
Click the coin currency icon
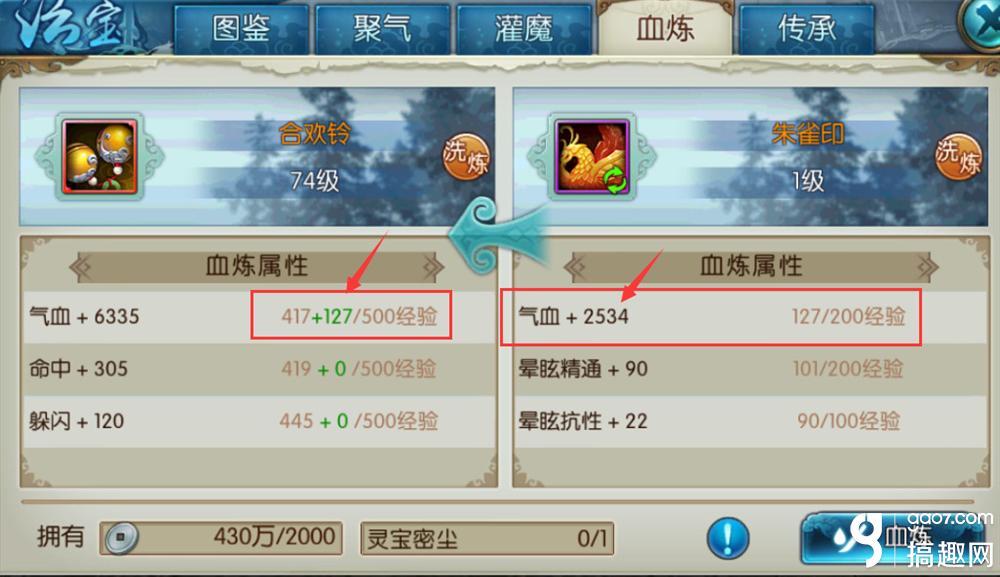pos(121,538)
